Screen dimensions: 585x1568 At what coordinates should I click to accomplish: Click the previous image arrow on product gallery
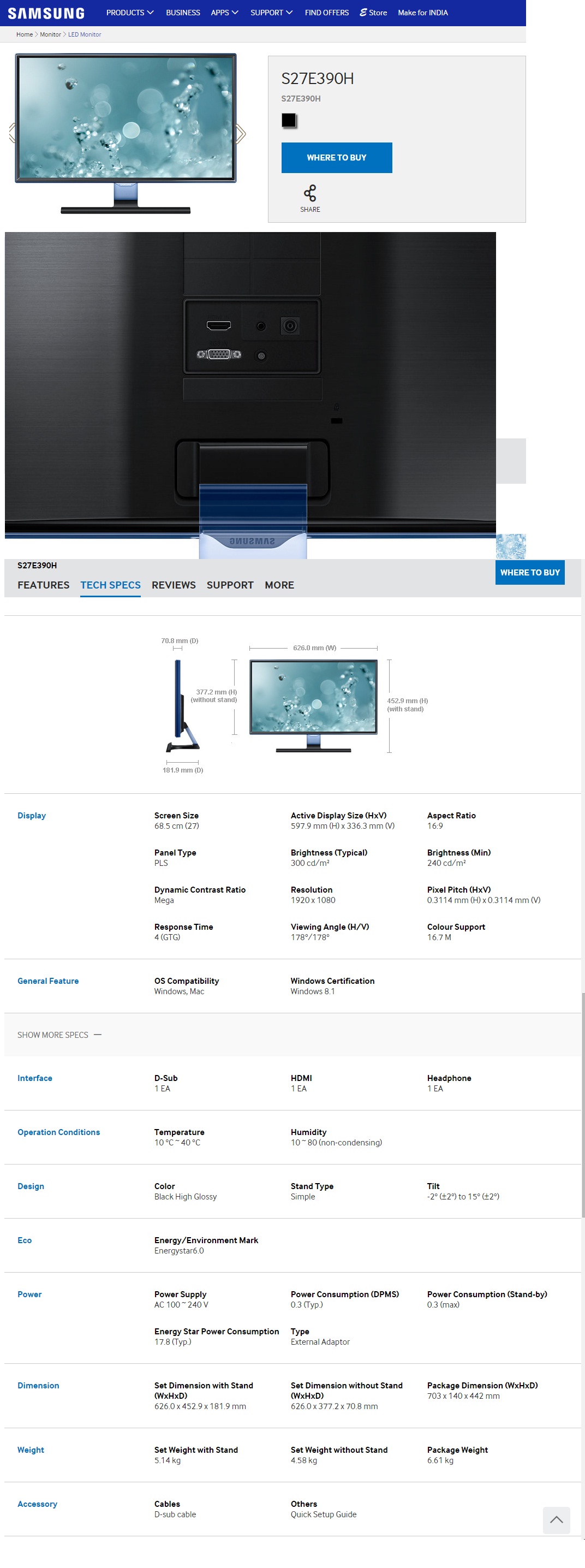(11, 133)
